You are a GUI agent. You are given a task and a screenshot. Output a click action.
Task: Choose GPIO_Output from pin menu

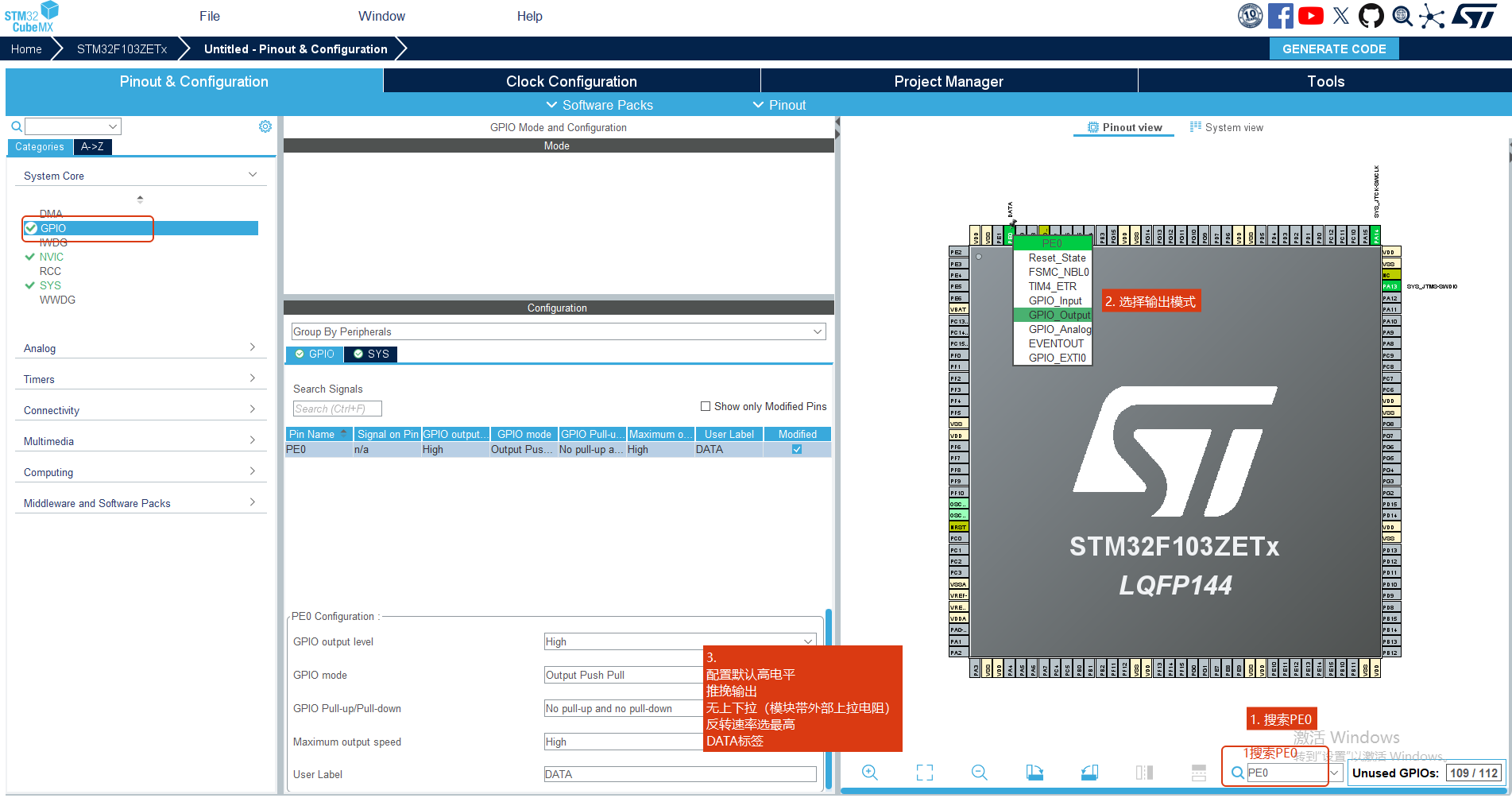[x=1054, y=315]
